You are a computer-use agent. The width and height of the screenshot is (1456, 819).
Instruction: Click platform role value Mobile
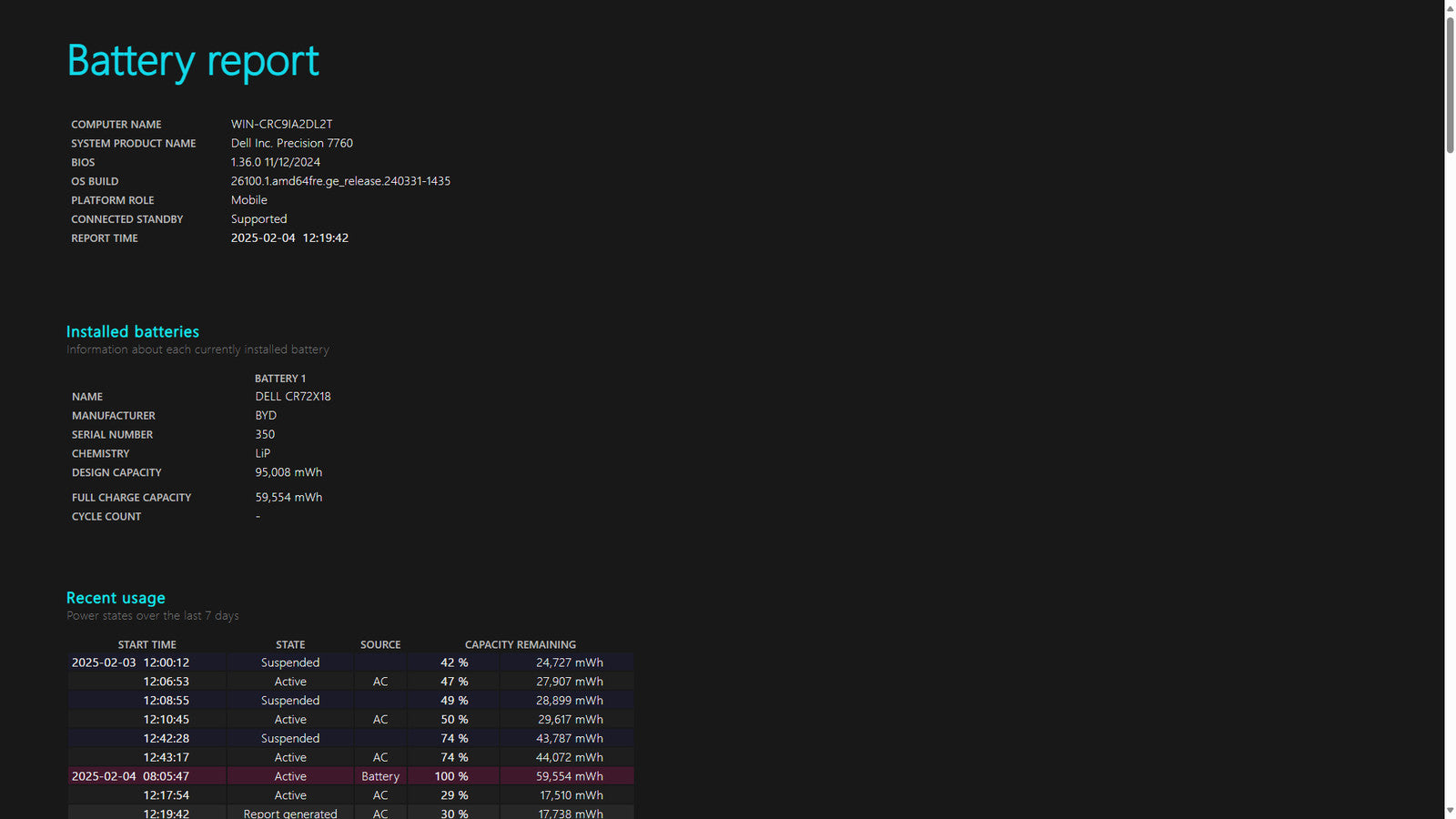248,200
